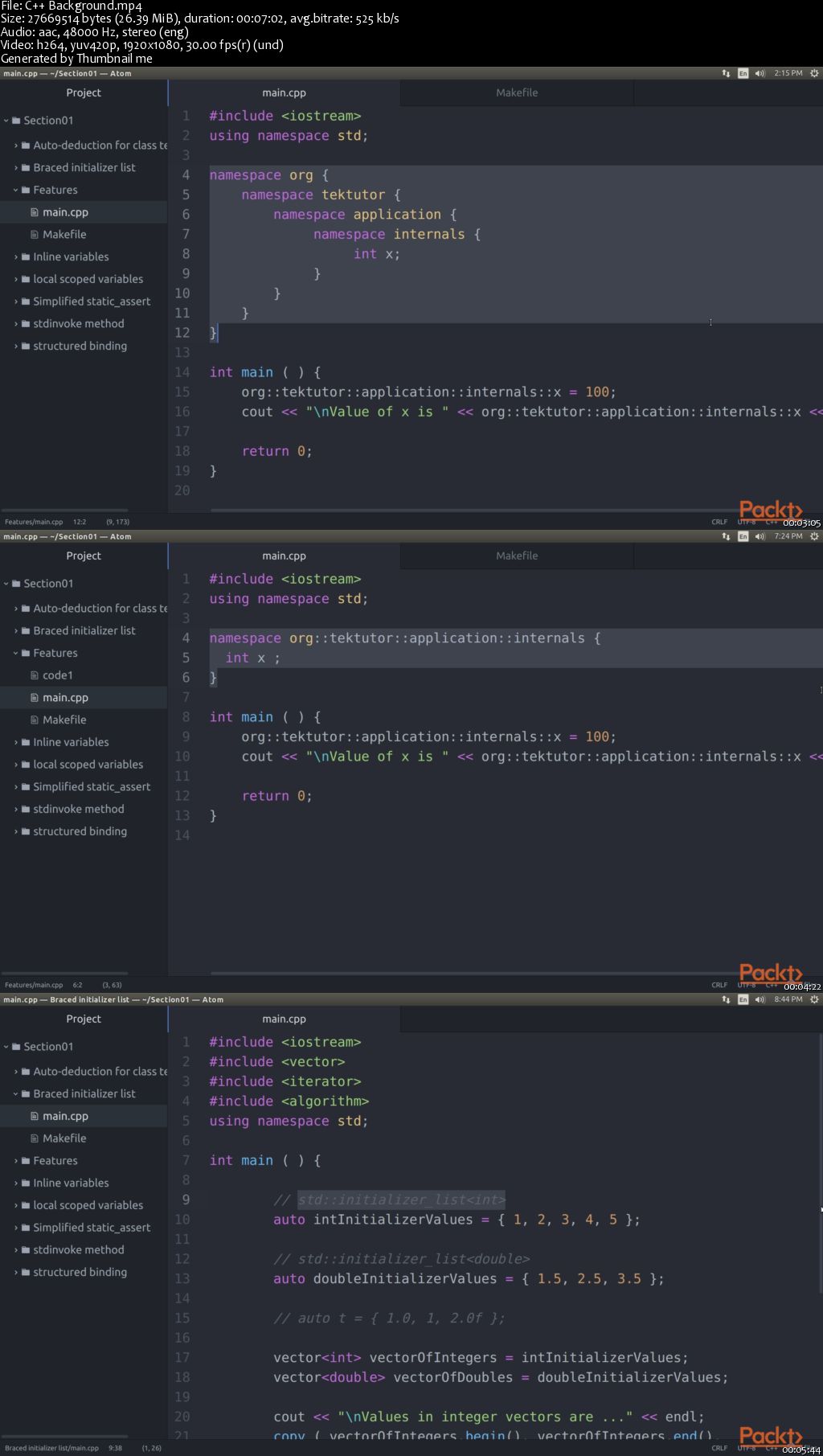Click 'vector<double> vectorOfDoubles' line
Viewport: 823px width, 1456px height.
pos(500,1377)
